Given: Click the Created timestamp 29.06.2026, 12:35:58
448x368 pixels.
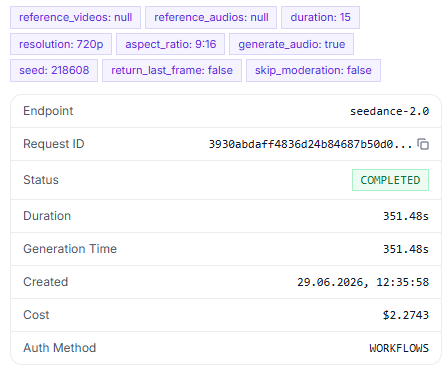Looking at the screenshot, I should coord(363,282).
